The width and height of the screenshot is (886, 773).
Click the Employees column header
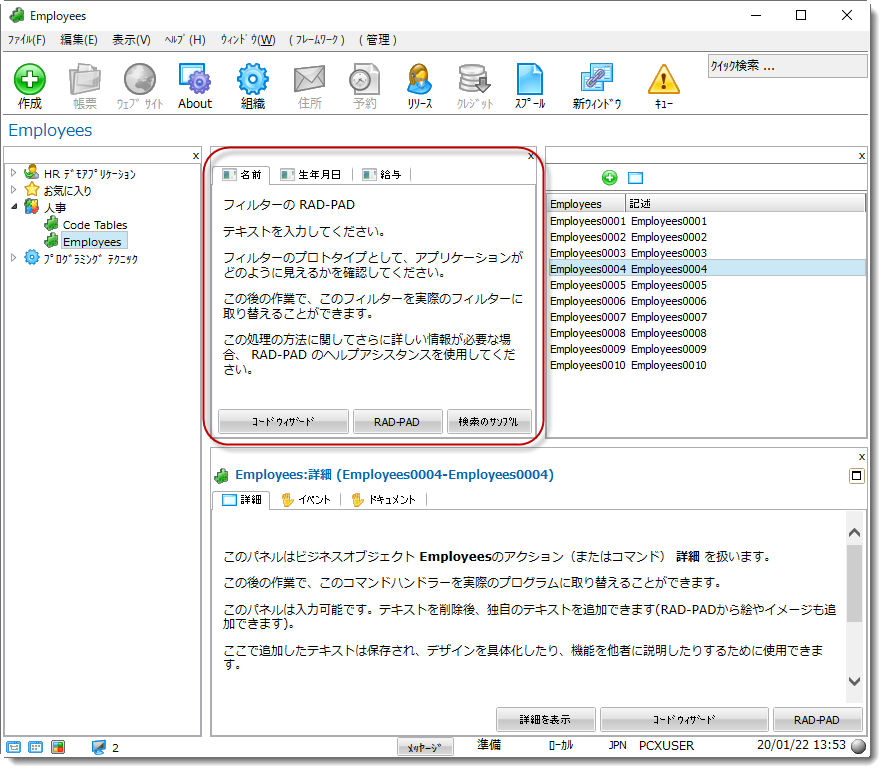tap(587, 203)
